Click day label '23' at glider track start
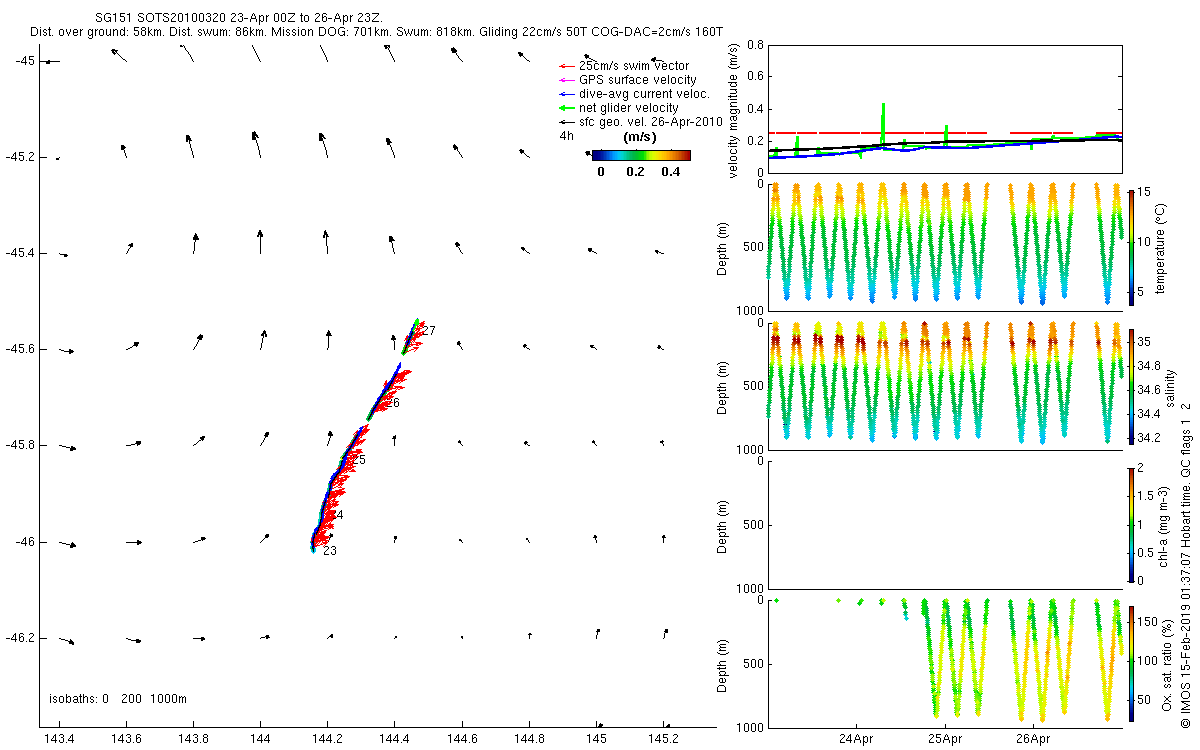Screen dimensions: 1200x750 coord(329,551)
